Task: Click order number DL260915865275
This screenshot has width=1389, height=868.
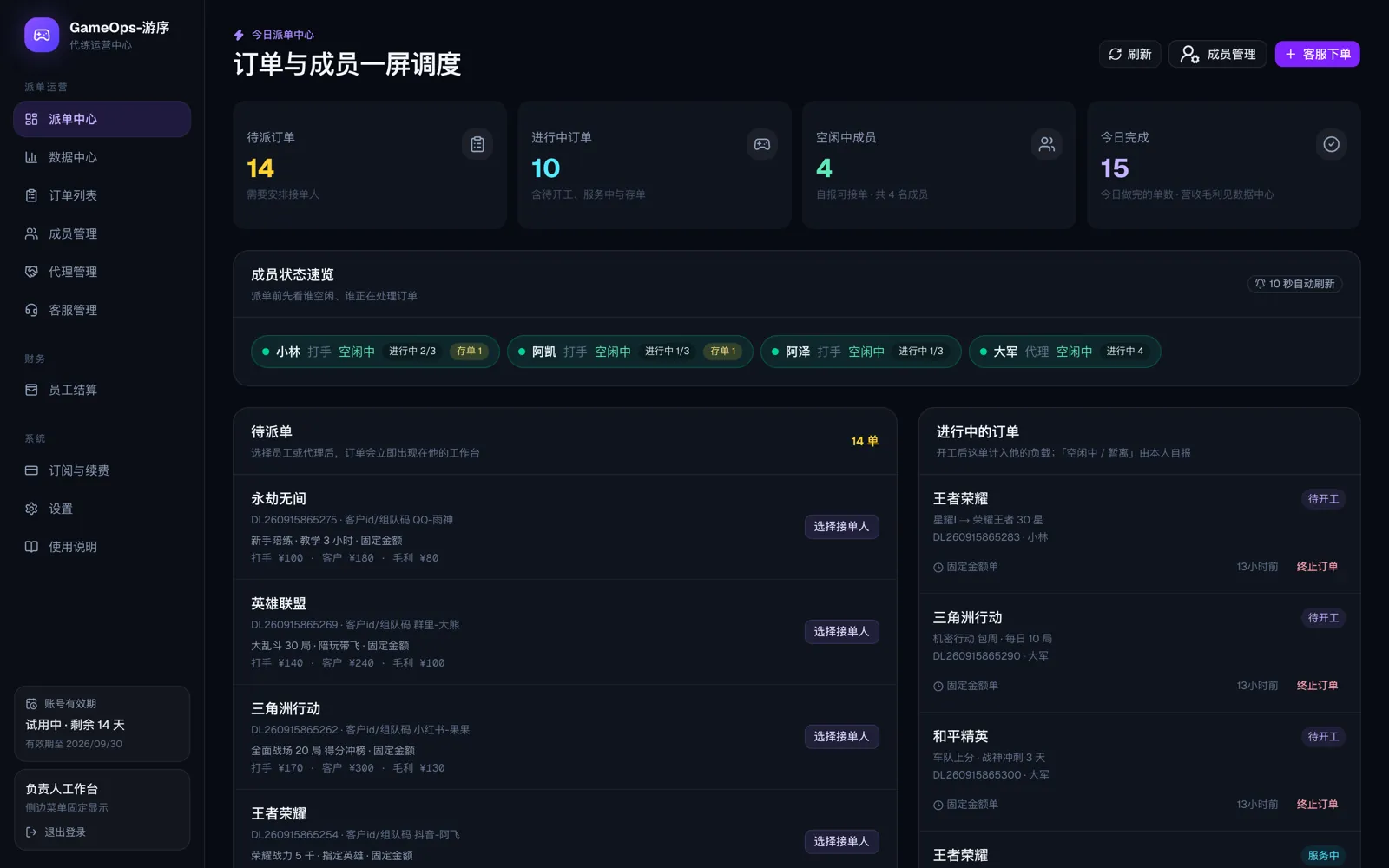Action: point(294,520)
